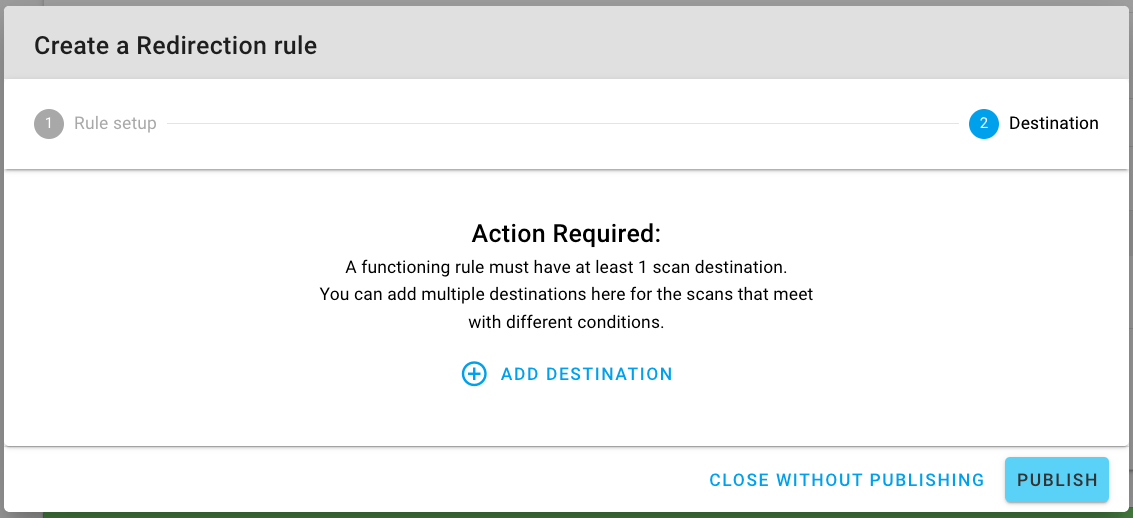The height and width of the screenshot is (518, 1133).
Task: Click the step 2 number circle
Action: click(x=983, y=124)
